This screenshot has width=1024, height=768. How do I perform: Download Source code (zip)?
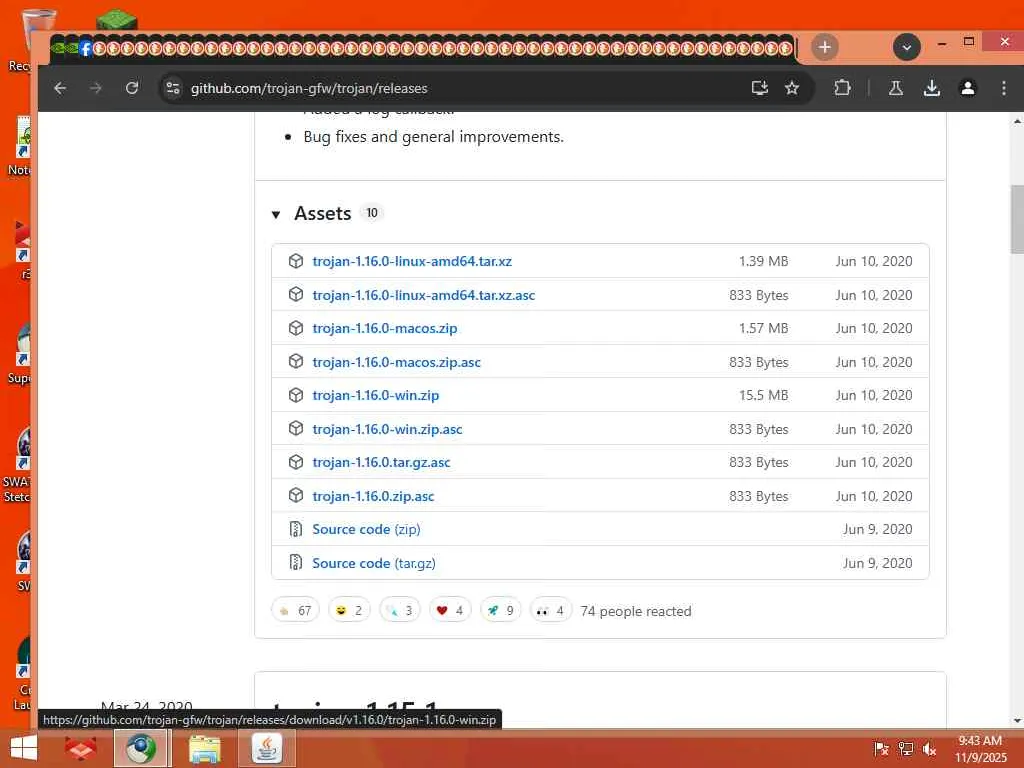[366, 529]
